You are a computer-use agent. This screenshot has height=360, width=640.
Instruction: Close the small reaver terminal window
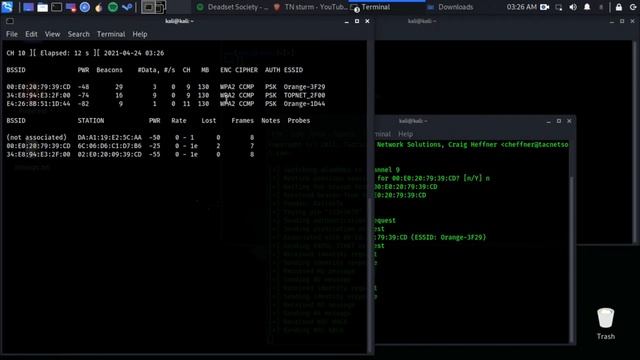coord(569,121)
